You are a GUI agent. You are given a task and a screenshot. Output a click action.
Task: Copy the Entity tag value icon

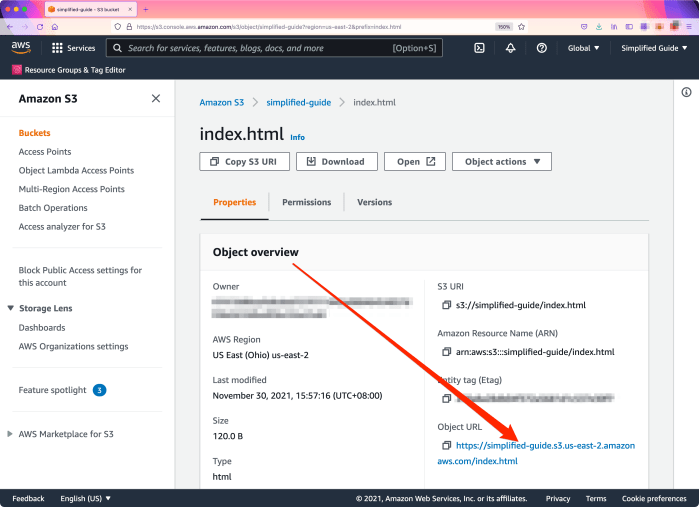[x=446, y=398]
